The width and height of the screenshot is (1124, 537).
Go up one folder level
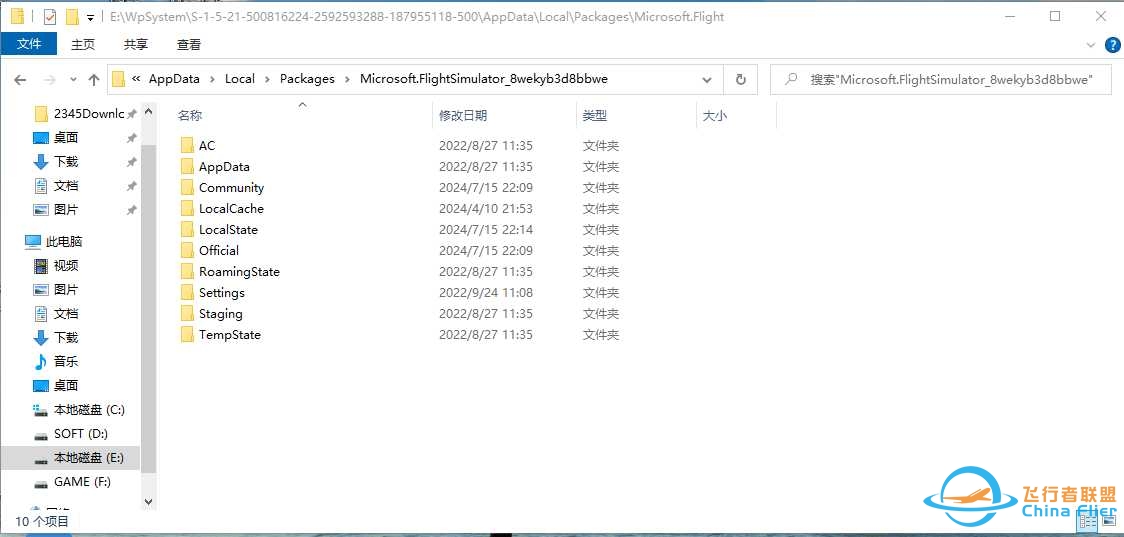(94, 80)
